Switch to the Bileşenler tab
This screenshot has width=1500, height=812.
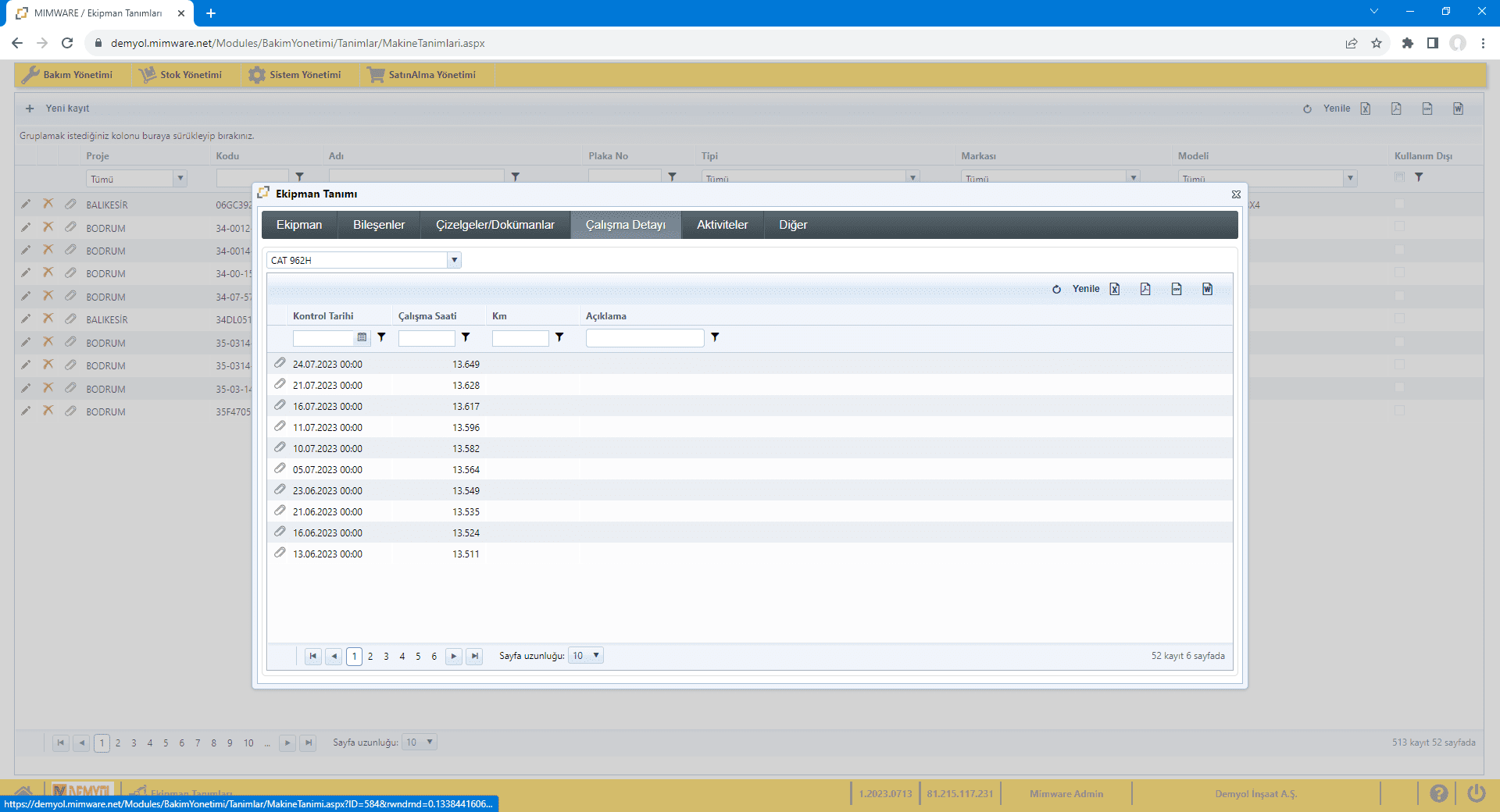[379, 225]
